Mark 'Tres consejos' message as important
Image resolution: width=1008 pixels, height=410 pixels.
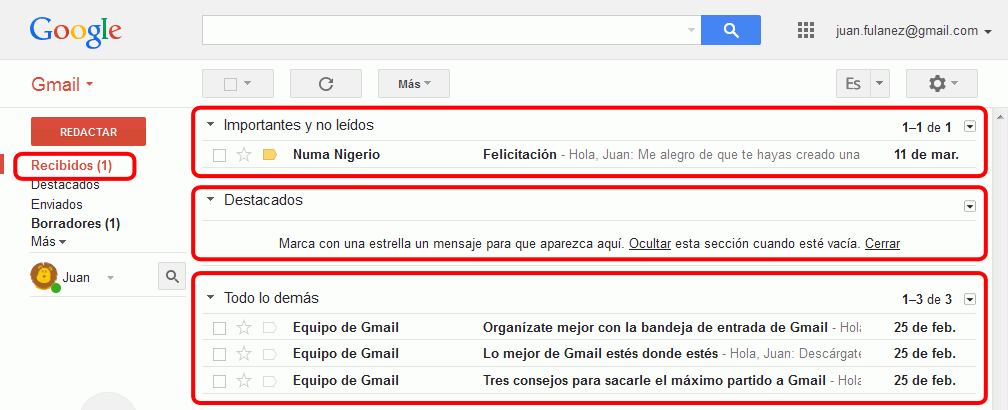coord(269,380)
